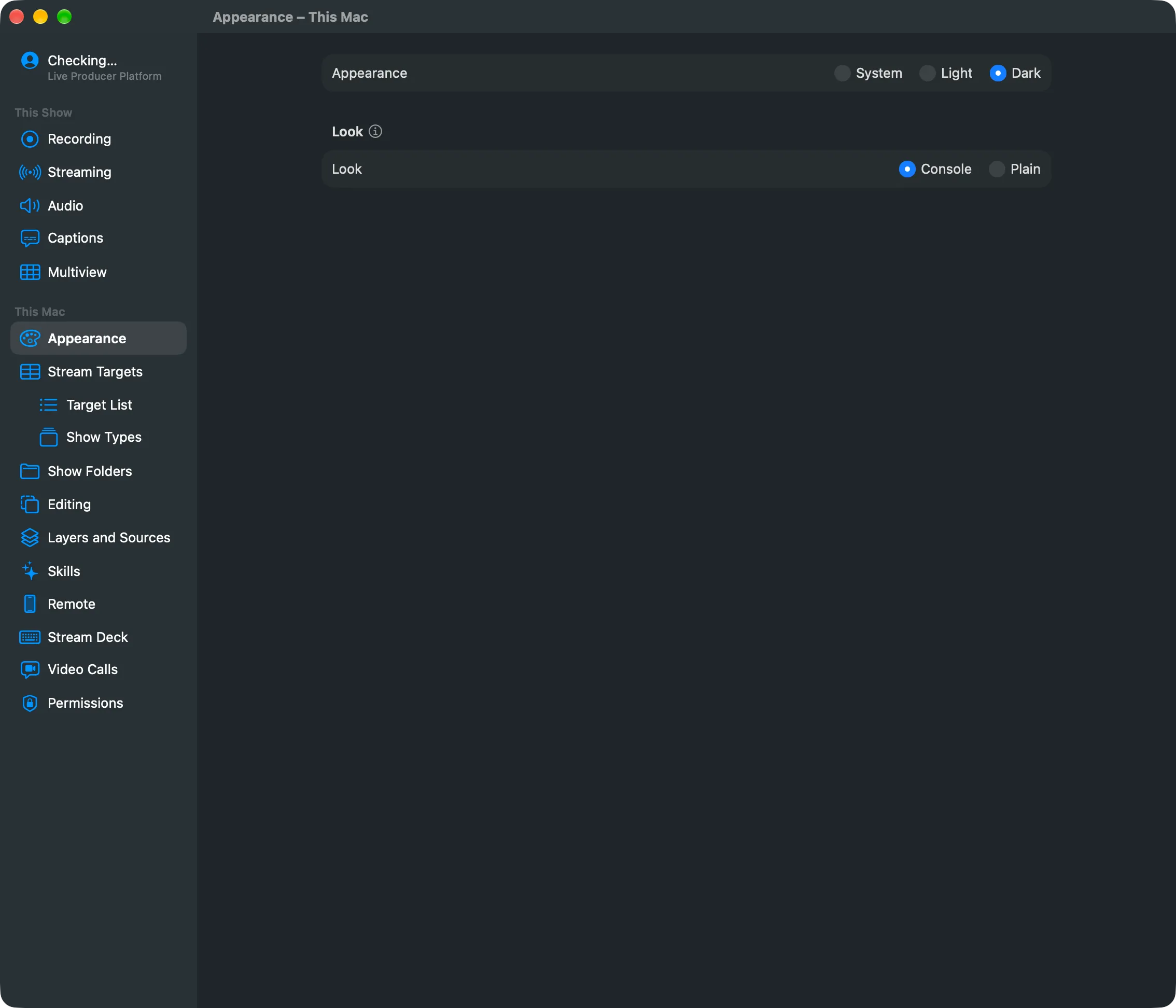This screenshot has height=1008, width=1176.
Task: Click the Recording circle icon
Action: tap(30, 139)
